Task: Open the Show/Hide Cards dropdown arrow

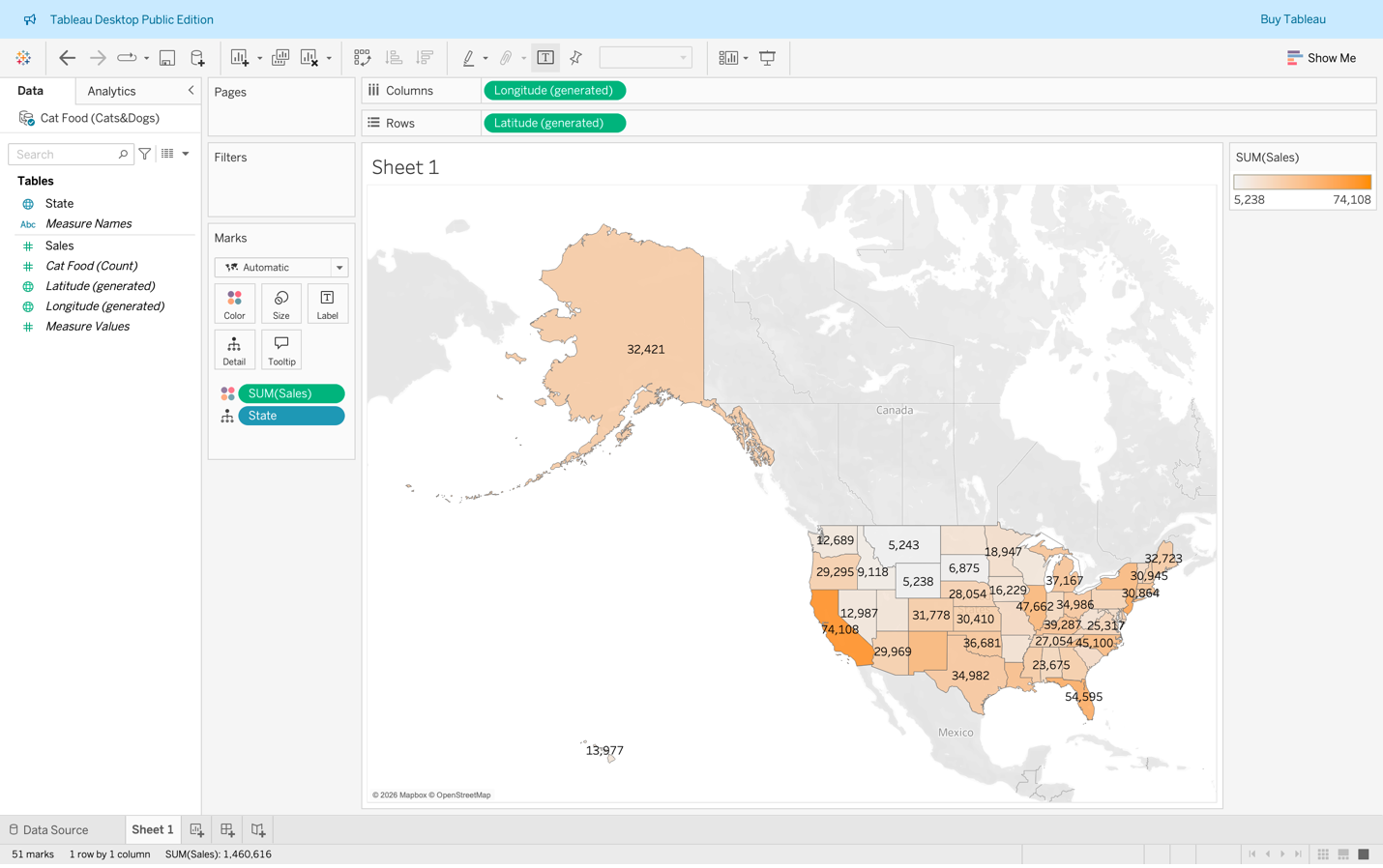Action: pos(746,59)
